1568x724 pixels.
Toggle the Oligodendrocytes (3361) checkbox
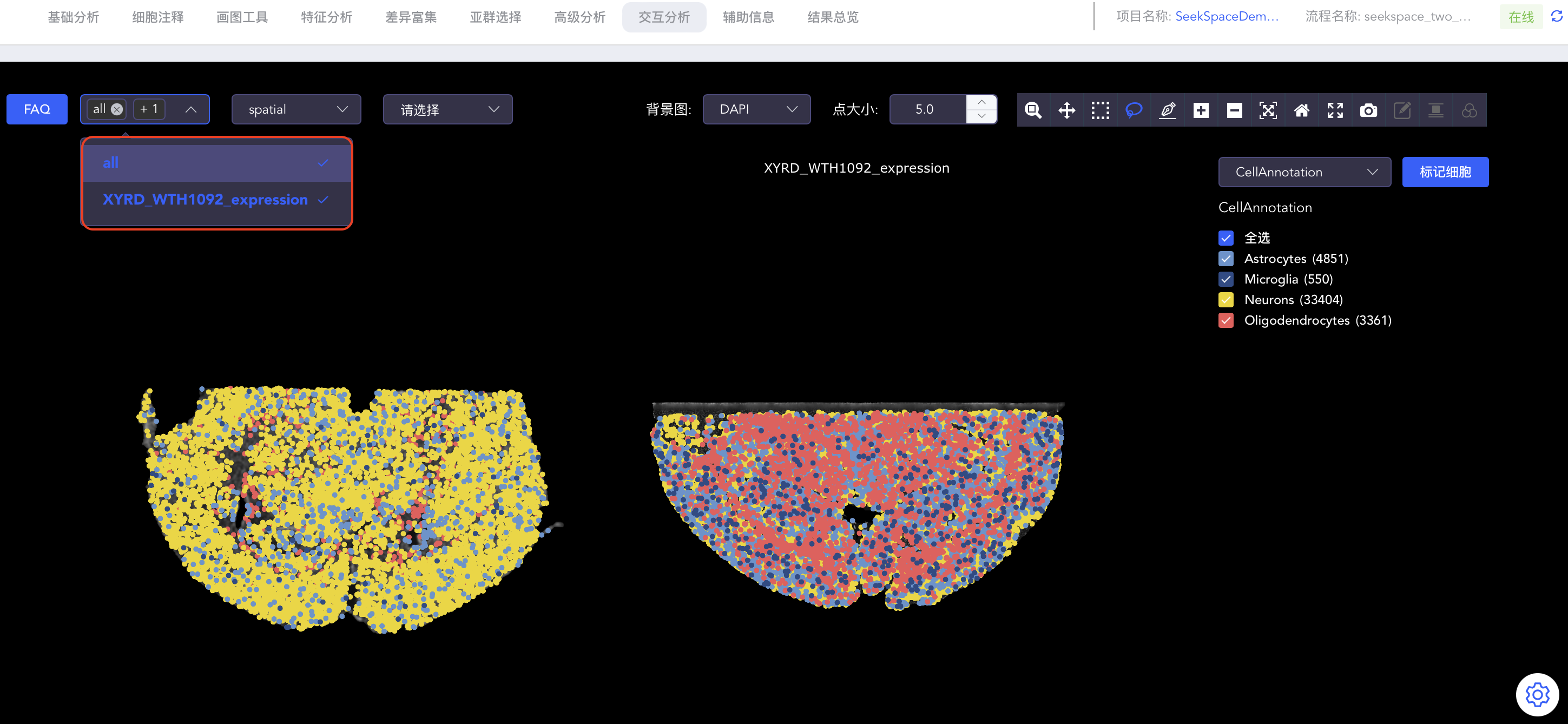[x=1226, y=320]
